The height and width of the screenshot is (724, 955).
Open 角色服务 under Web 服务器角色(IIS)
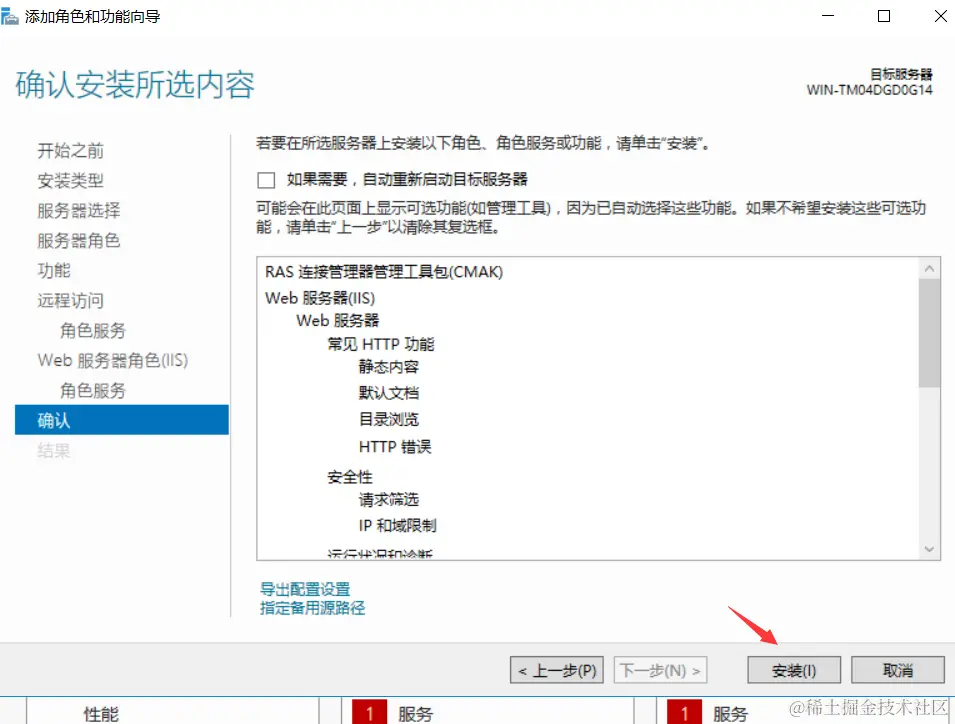(x=93, y=390)
